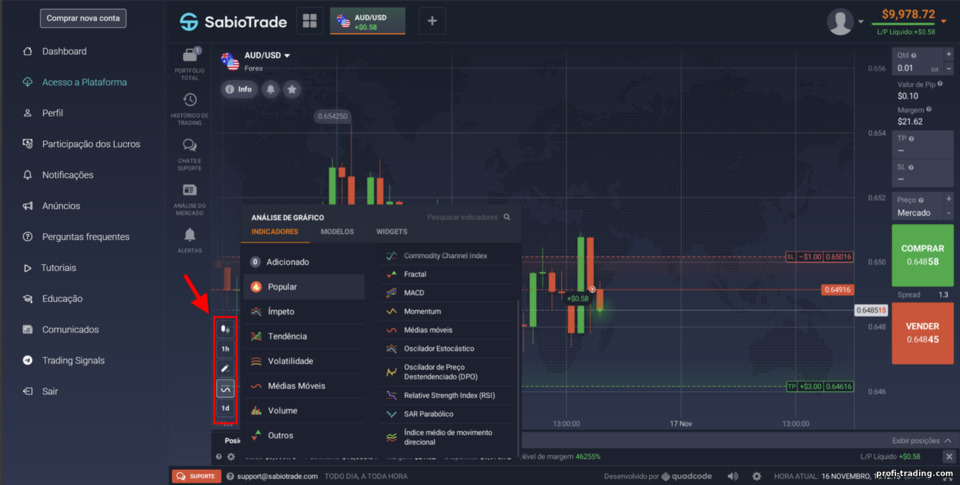This screenshot has width=960, height=485.
Task: Open Análise do Mercado news icon
Action: pos(190,190)
